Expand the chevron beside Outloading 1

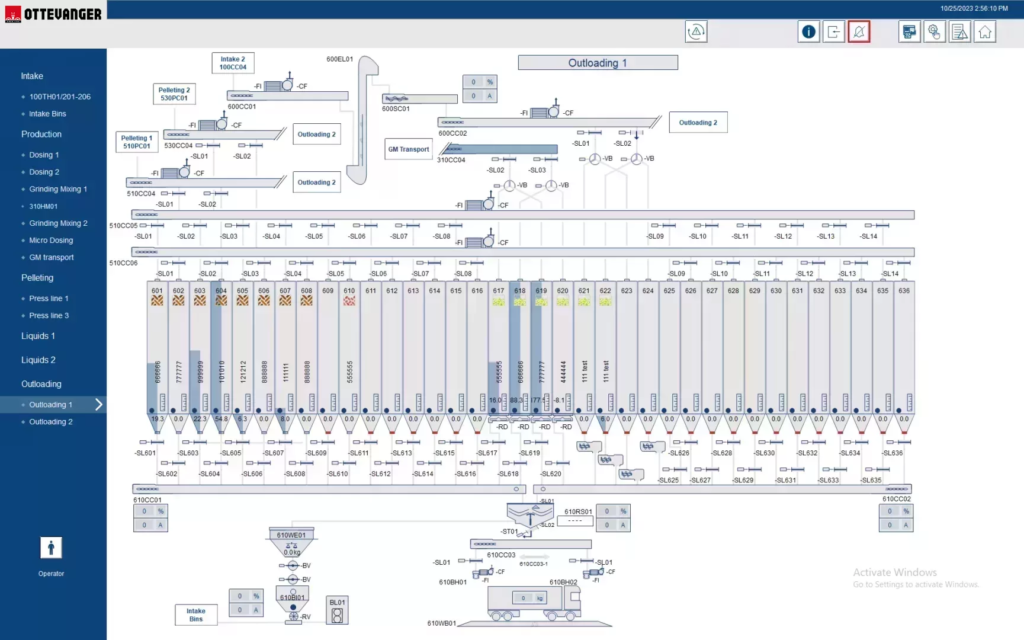point(98,405)
